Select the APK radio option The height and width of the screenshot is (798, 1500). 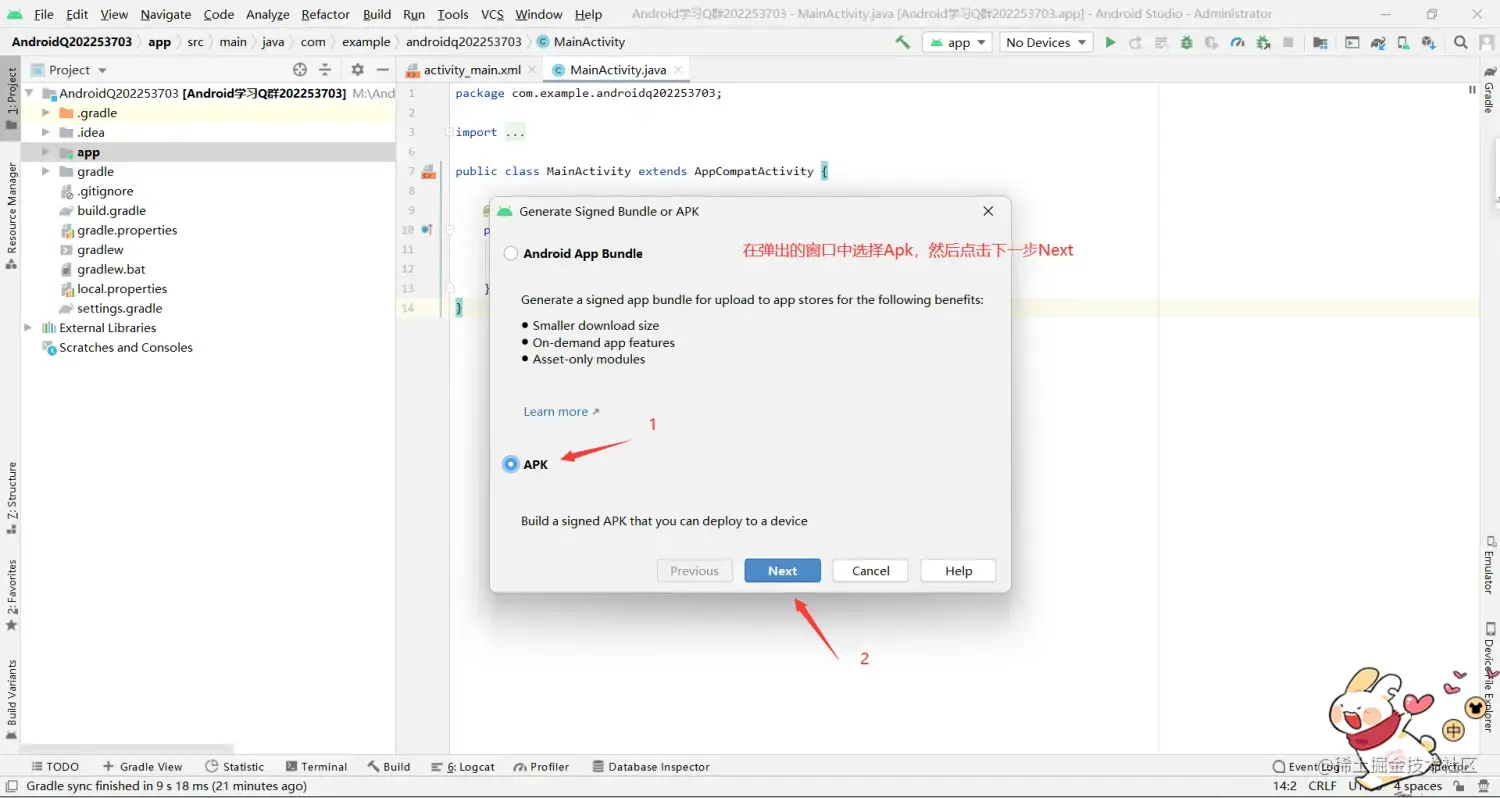[x=511, y=464]
